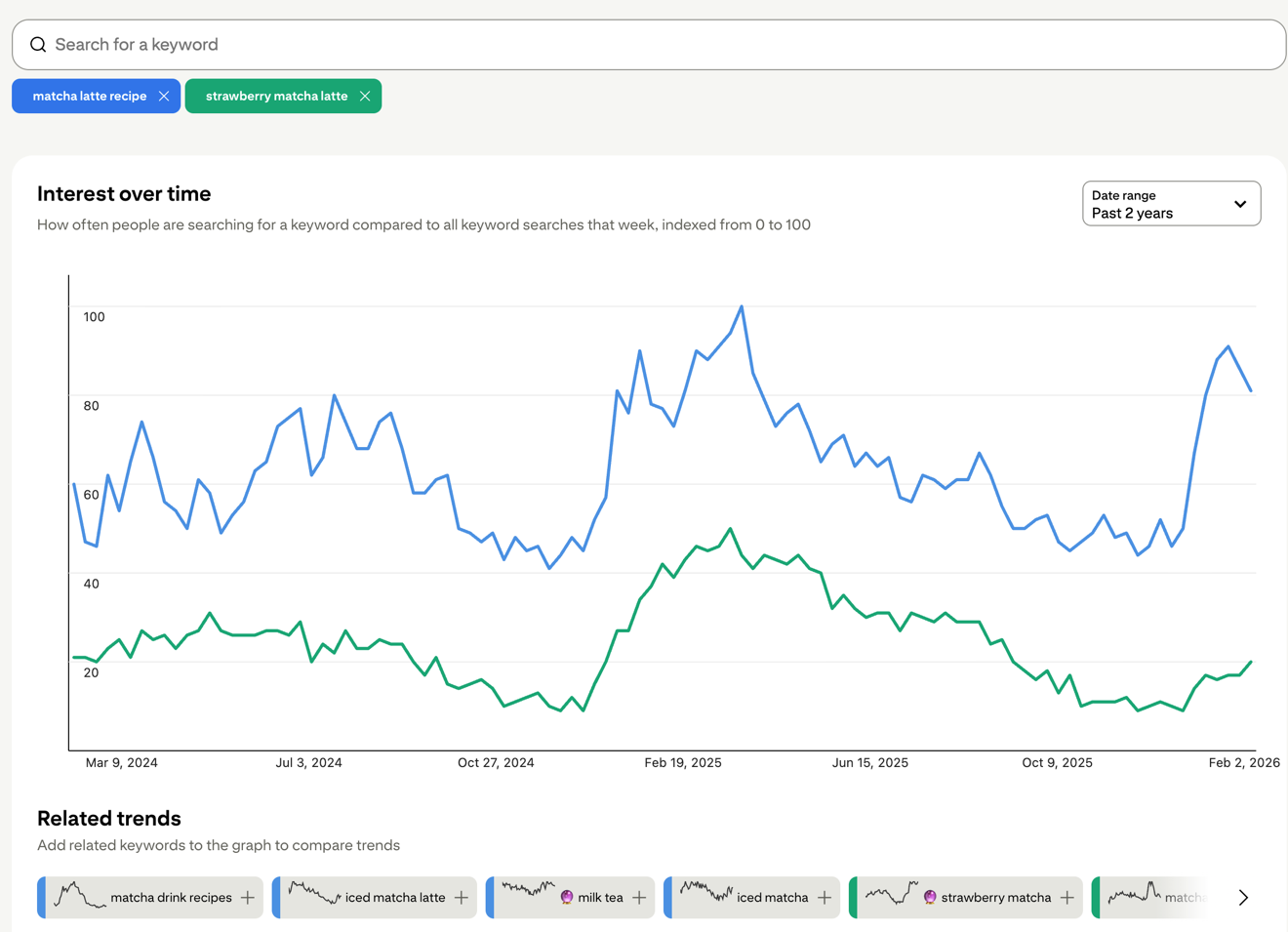Select the matcha latte recipe tag label
1288x932 pixels.
(x=89, y=96)
